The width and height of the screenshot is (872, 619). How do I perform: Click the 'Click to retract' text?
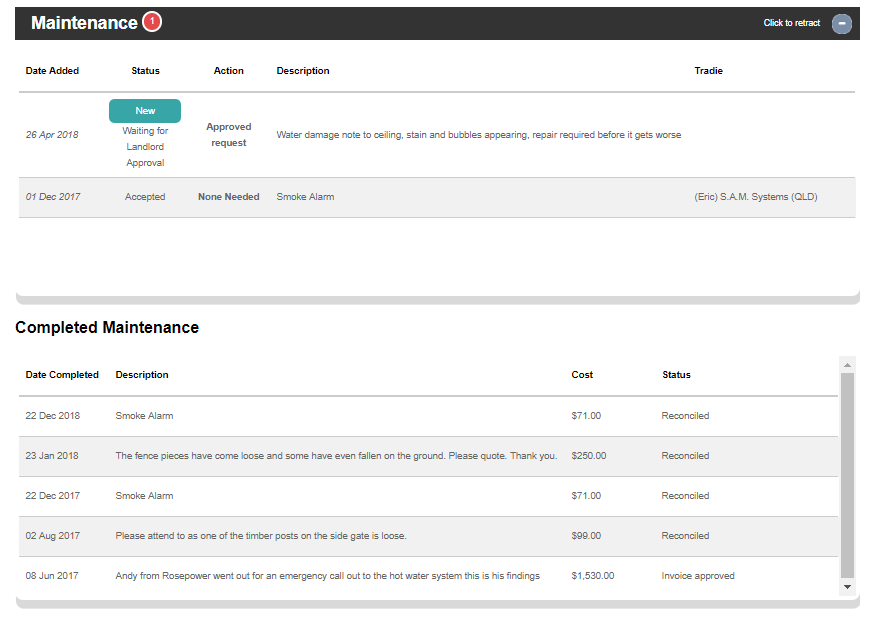791,23
